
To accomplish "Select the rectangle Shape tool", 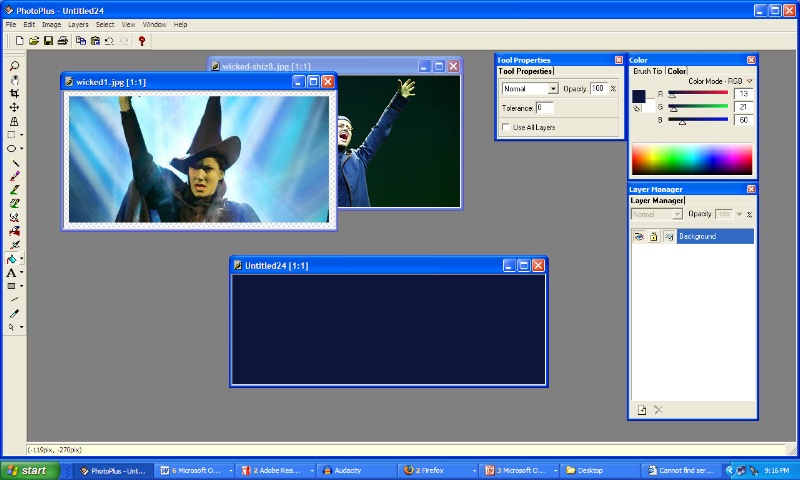I will (11, 286).
